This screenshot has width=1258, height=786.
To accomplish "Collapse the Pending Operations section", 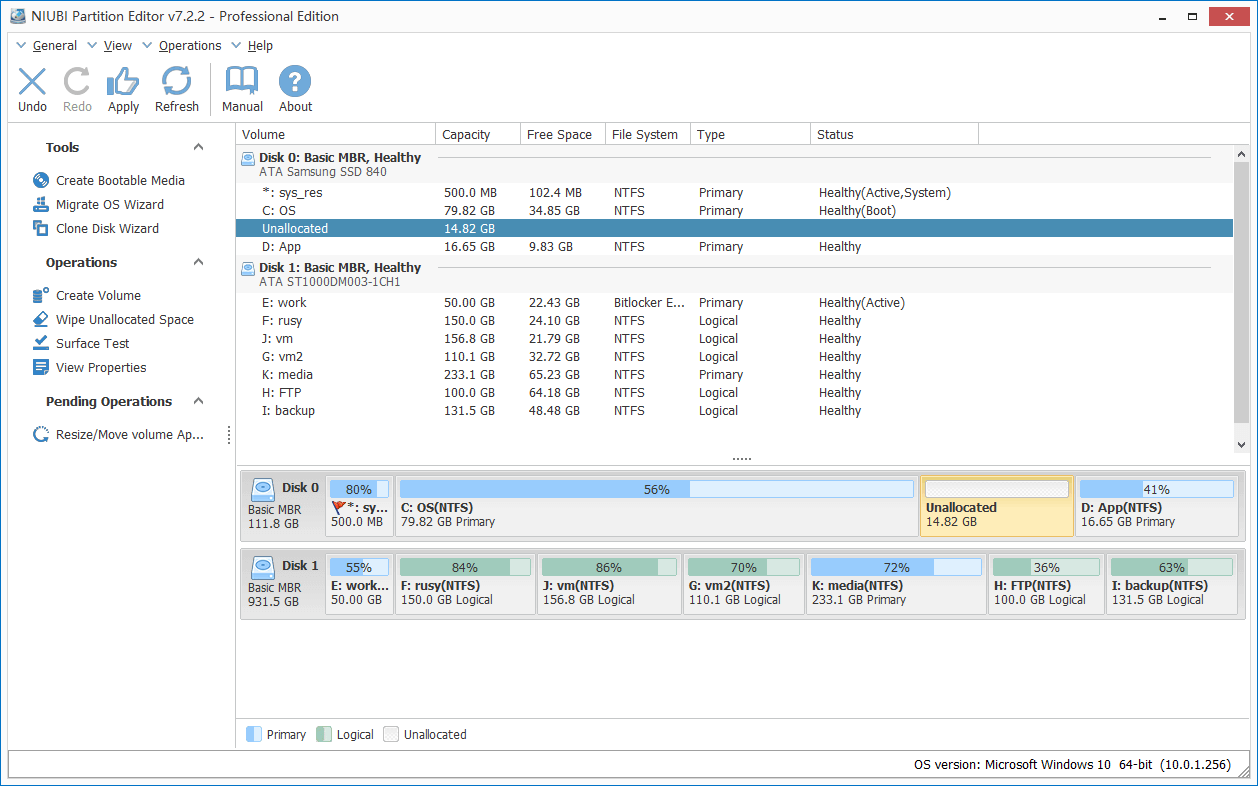I will 198,400.
